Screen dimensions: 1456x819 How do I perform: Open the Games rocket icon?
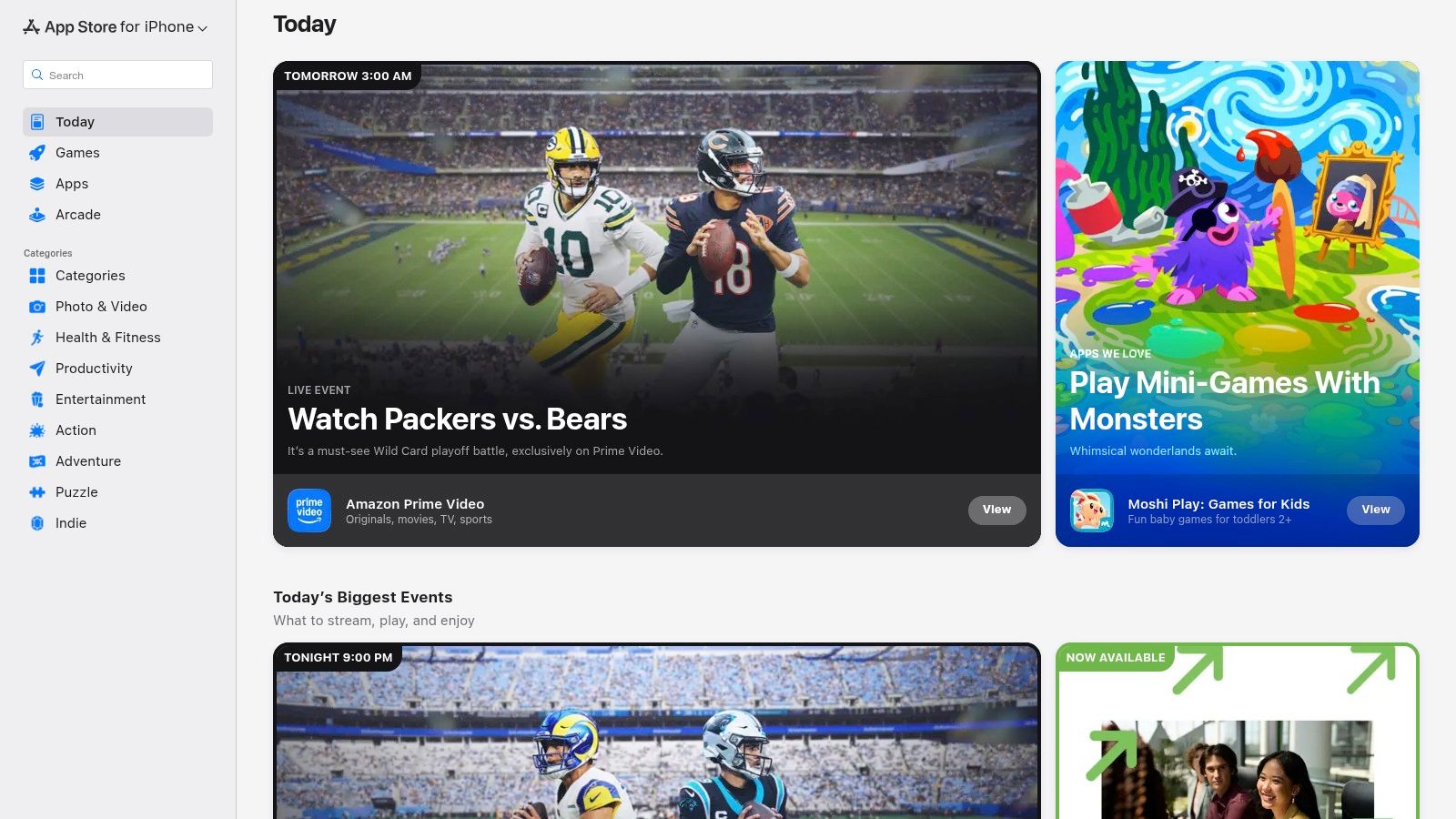point(37,153)
